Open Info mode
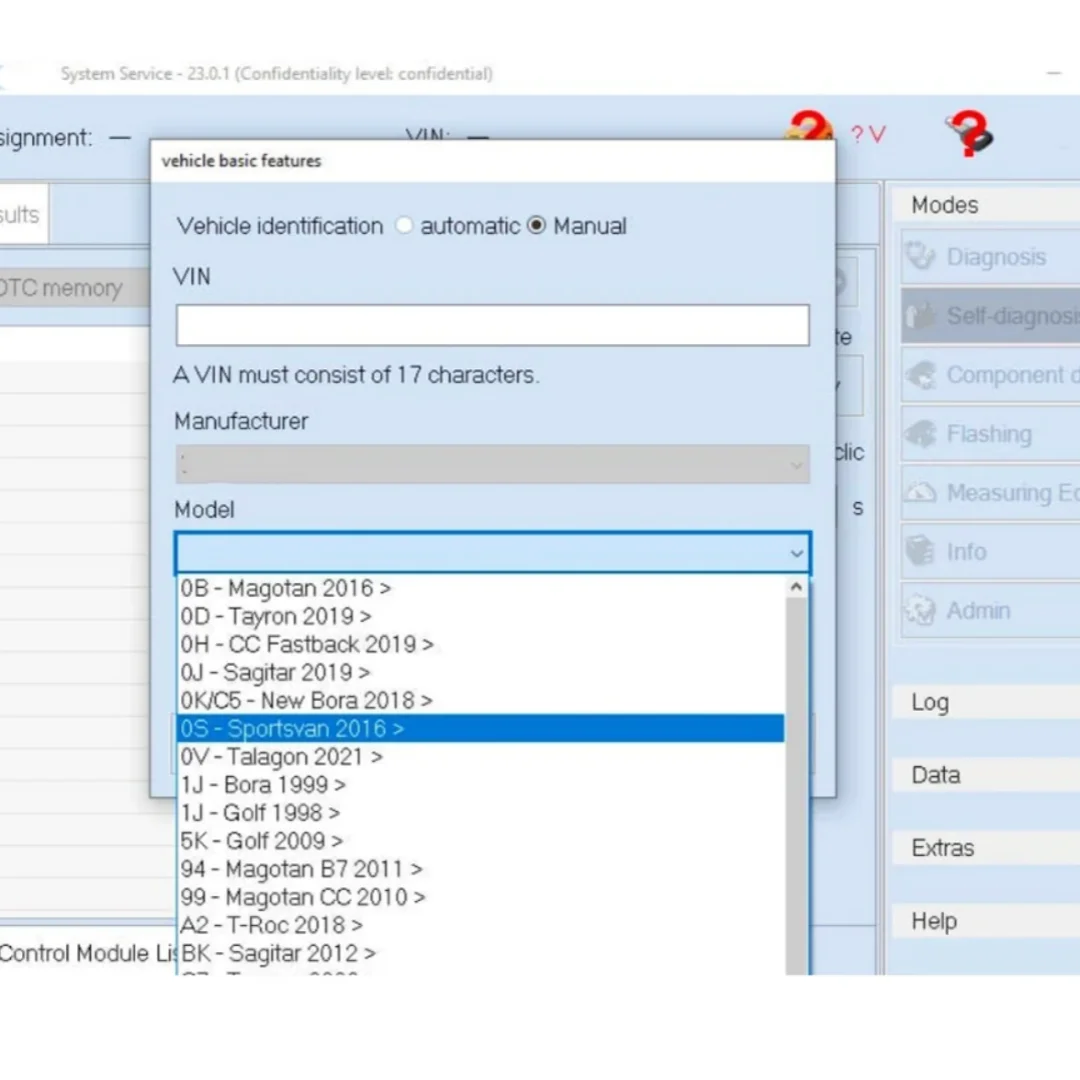 click(x=990, y=552)
